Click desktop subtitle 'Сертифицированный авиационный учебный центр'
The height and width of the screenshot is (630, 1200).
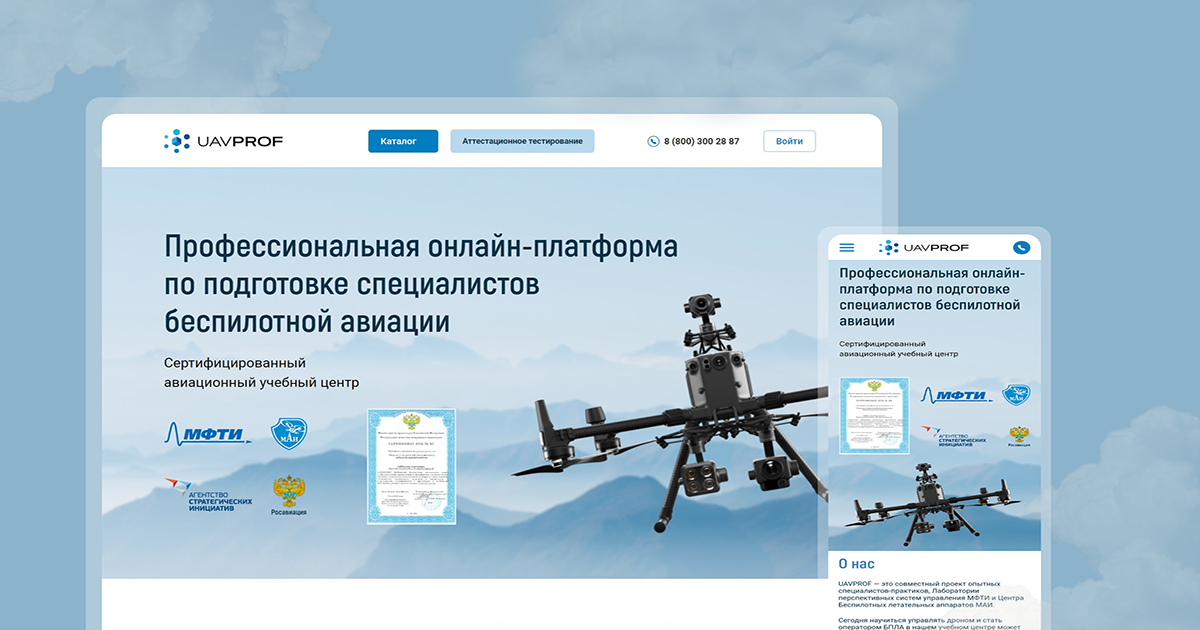(x=262, y=372)
